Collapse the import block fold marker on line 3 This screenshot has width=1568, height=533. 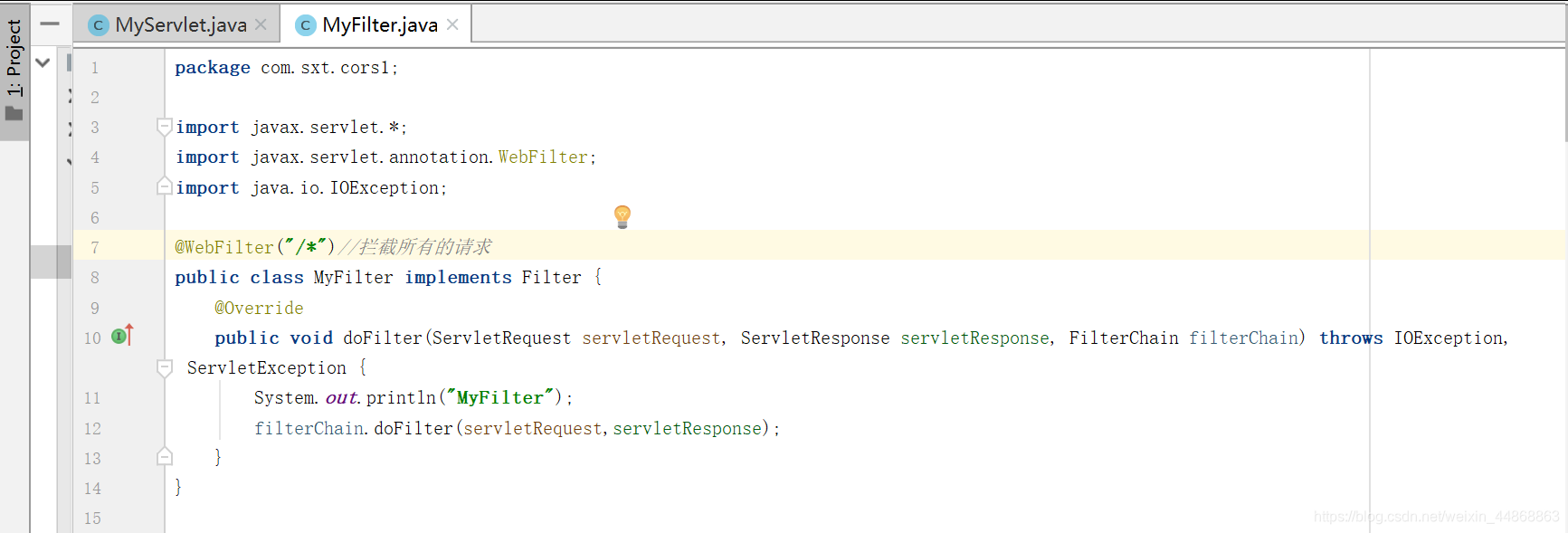(x=165, y=127)
